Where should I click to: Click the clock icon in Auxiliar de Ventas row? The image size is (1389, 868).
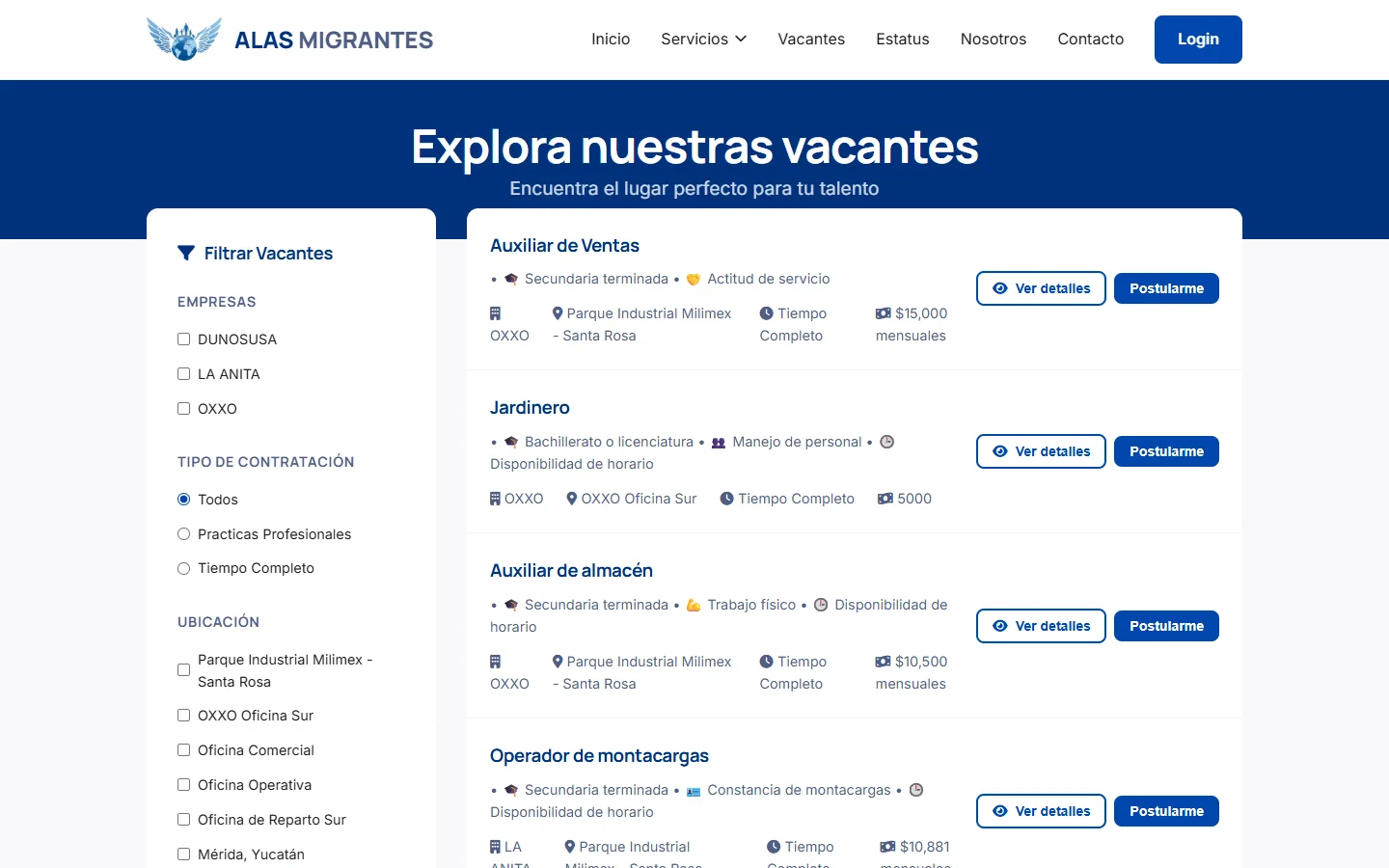coord(766,313)
